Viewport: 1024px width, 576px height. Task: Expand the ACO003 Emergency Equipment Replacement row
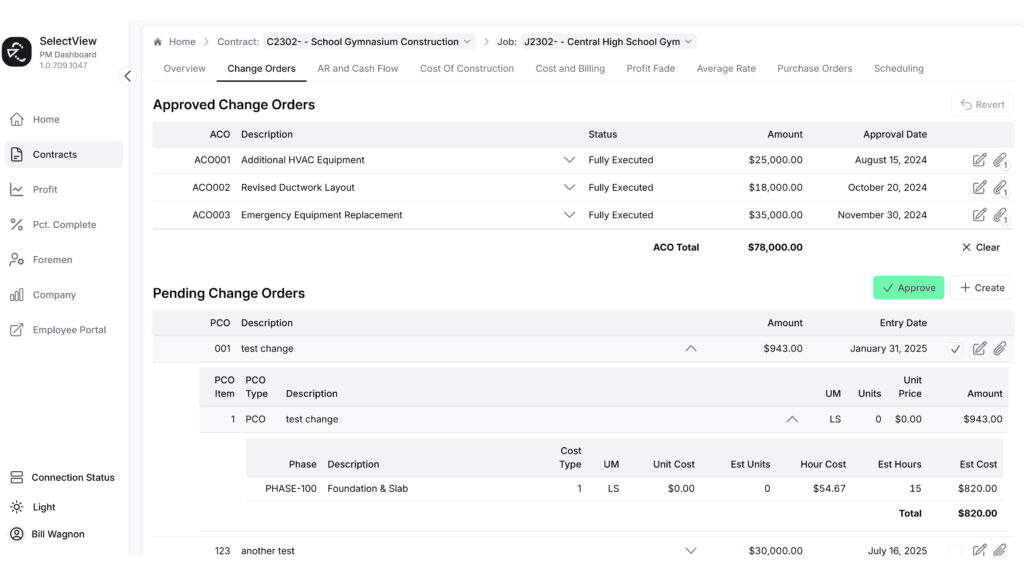[x=570, y=214]
